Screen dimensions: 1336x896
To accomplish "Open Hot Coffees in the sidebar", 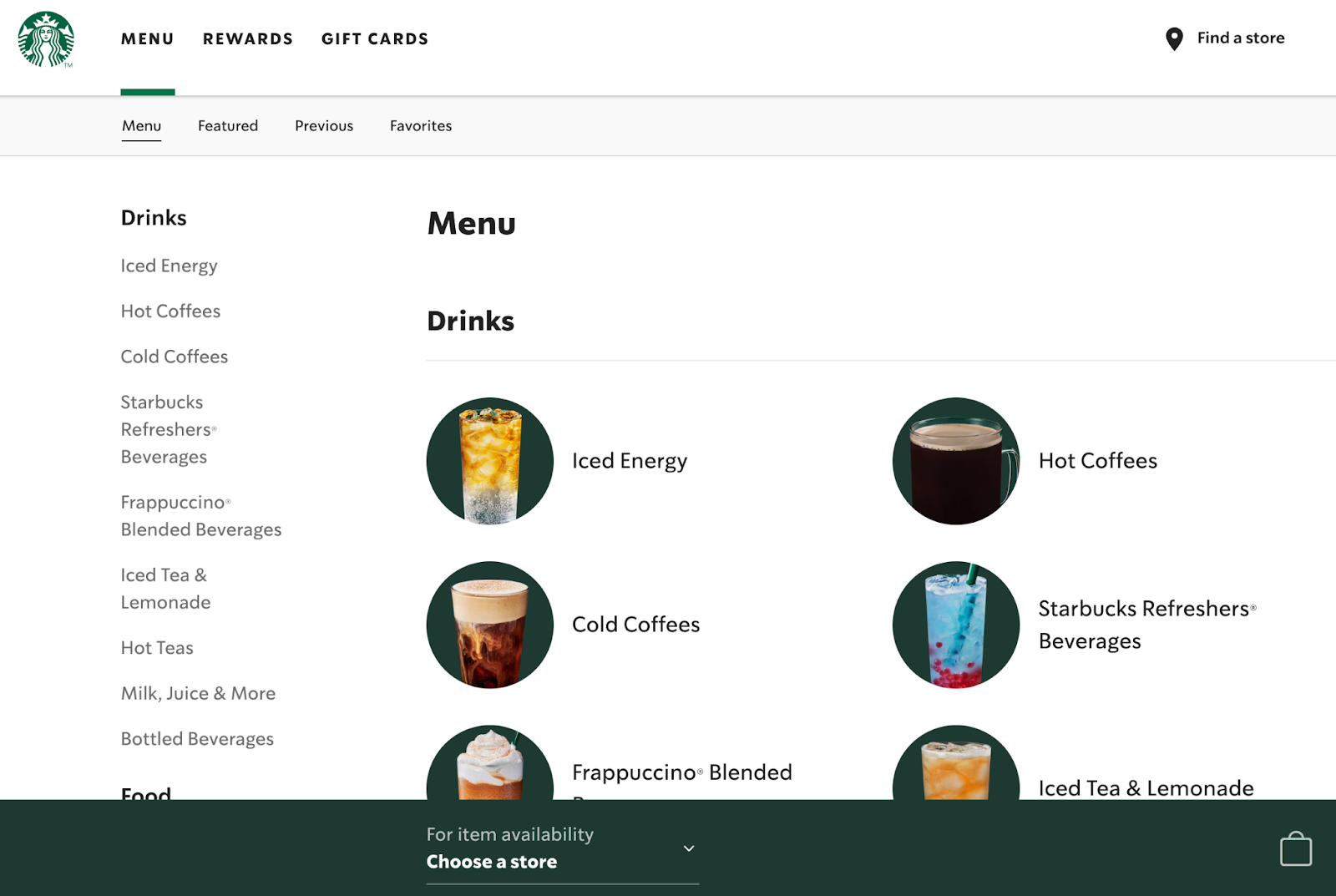I will pos(170,311).
